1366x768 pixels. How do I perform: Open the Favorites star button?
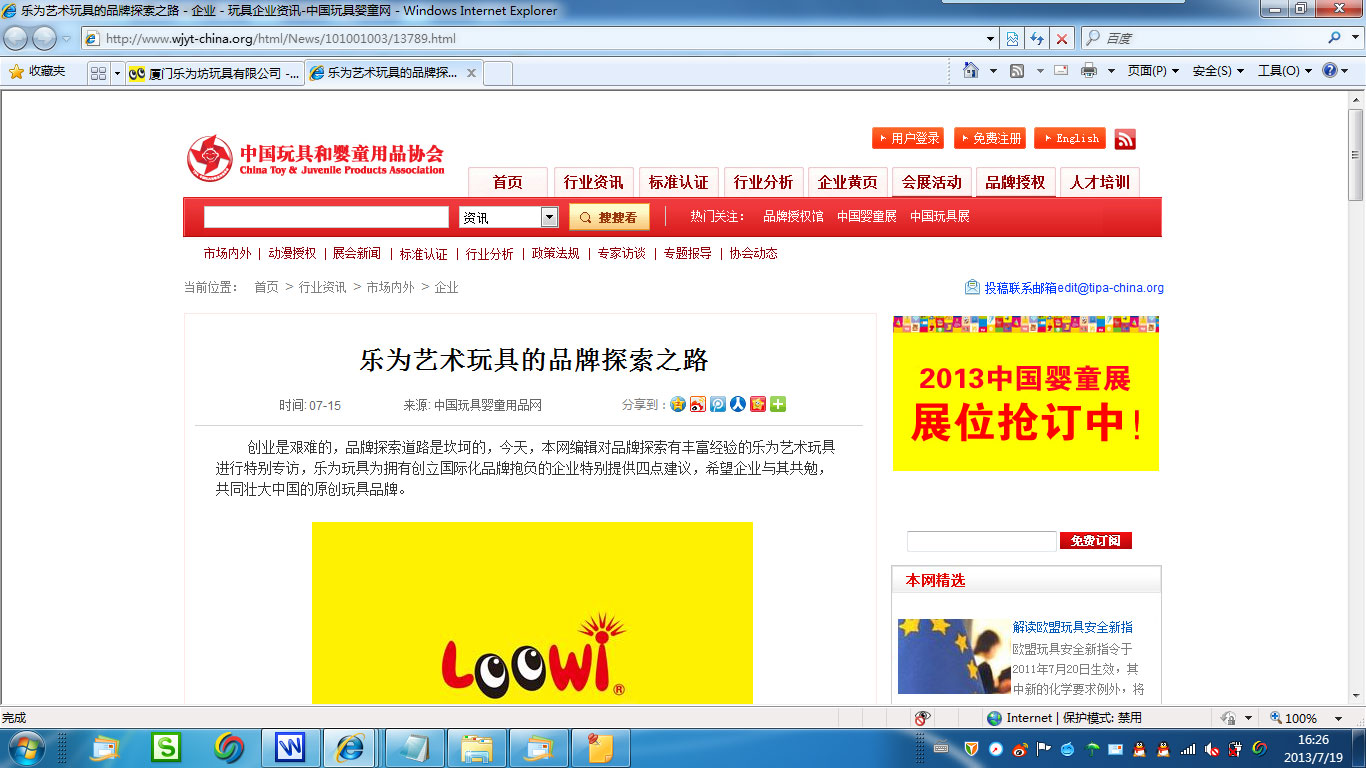(37, 71)
